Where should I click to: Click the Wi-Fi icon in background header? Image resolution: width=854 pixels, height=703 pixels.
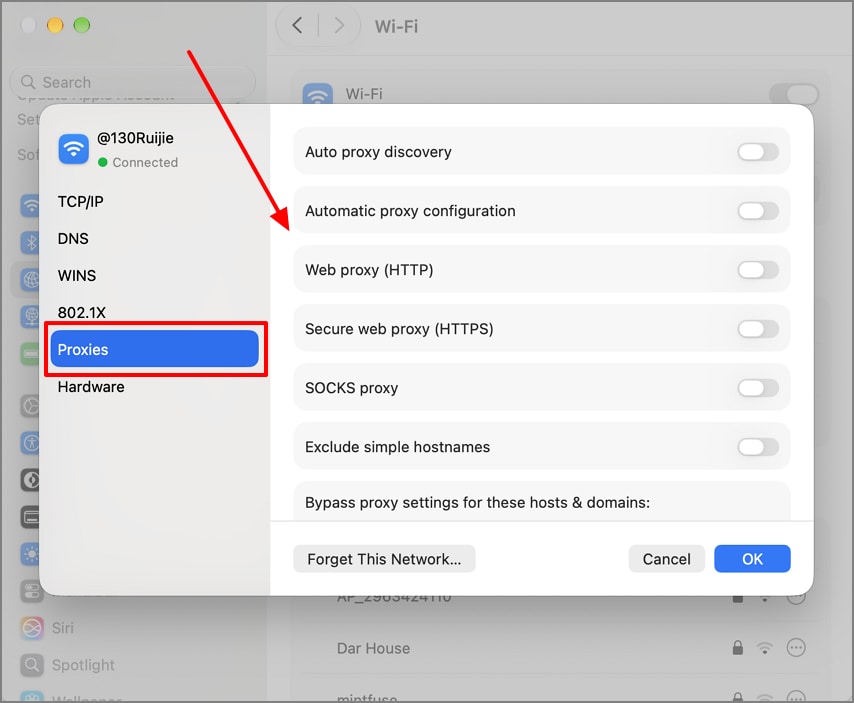click(318, 94)
